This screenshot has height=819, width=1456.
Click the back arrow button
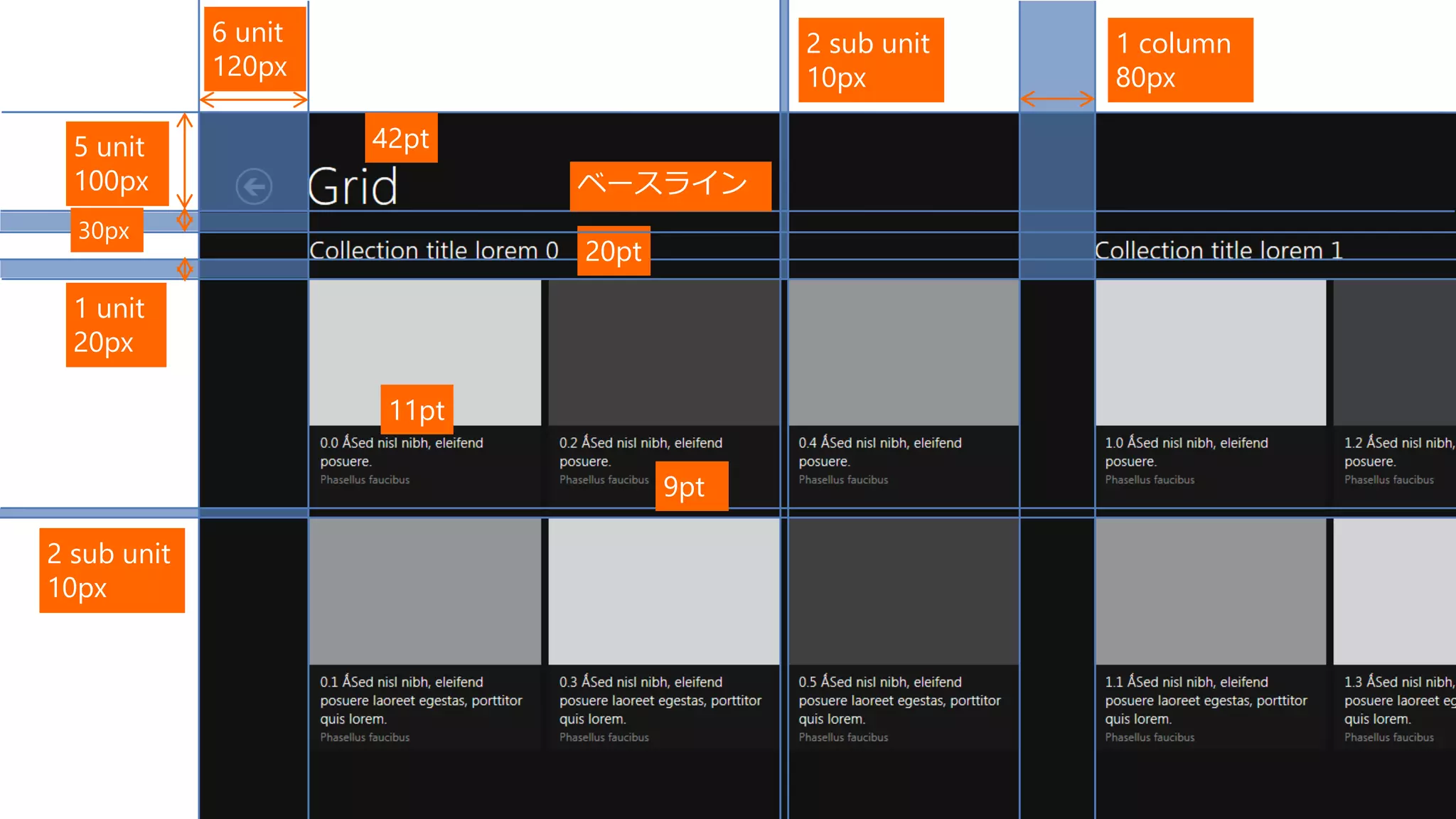click(254, 187)
